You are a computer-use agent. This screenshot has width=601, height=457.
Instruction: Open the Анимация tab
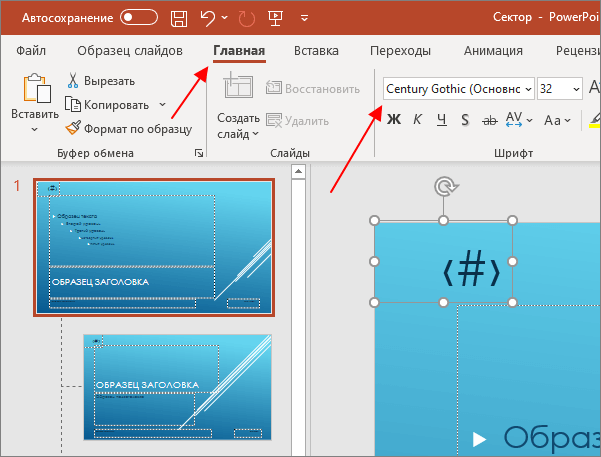(493, 51)
